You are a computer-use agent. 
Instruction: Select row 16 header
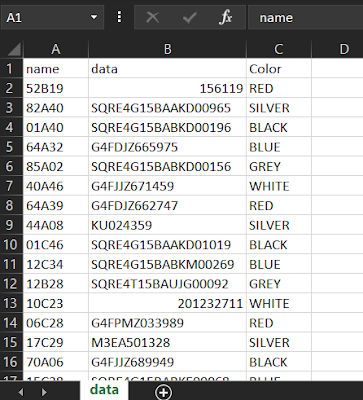[11, 362]
